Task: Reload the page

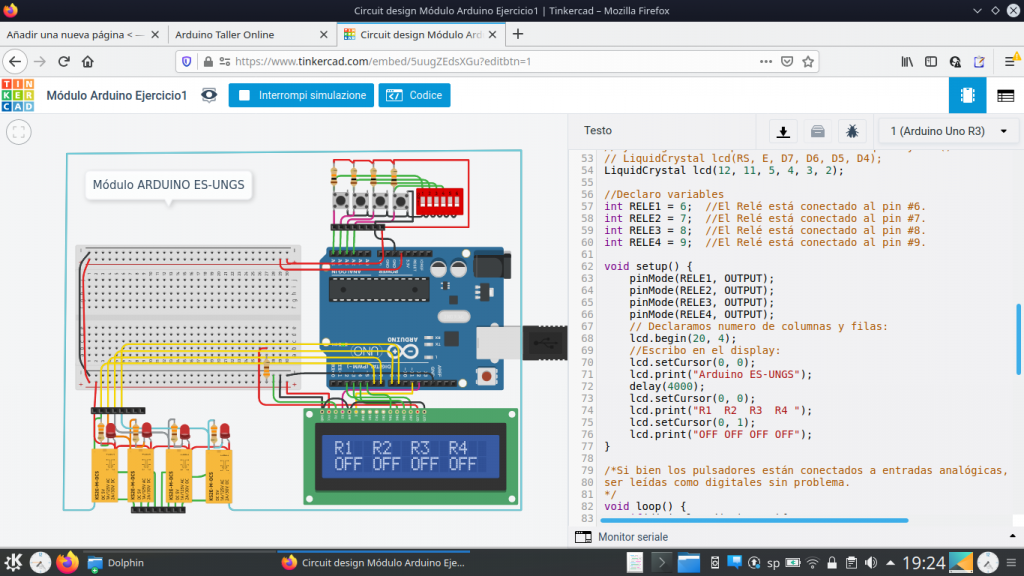Action: click(x=64, y=61)
